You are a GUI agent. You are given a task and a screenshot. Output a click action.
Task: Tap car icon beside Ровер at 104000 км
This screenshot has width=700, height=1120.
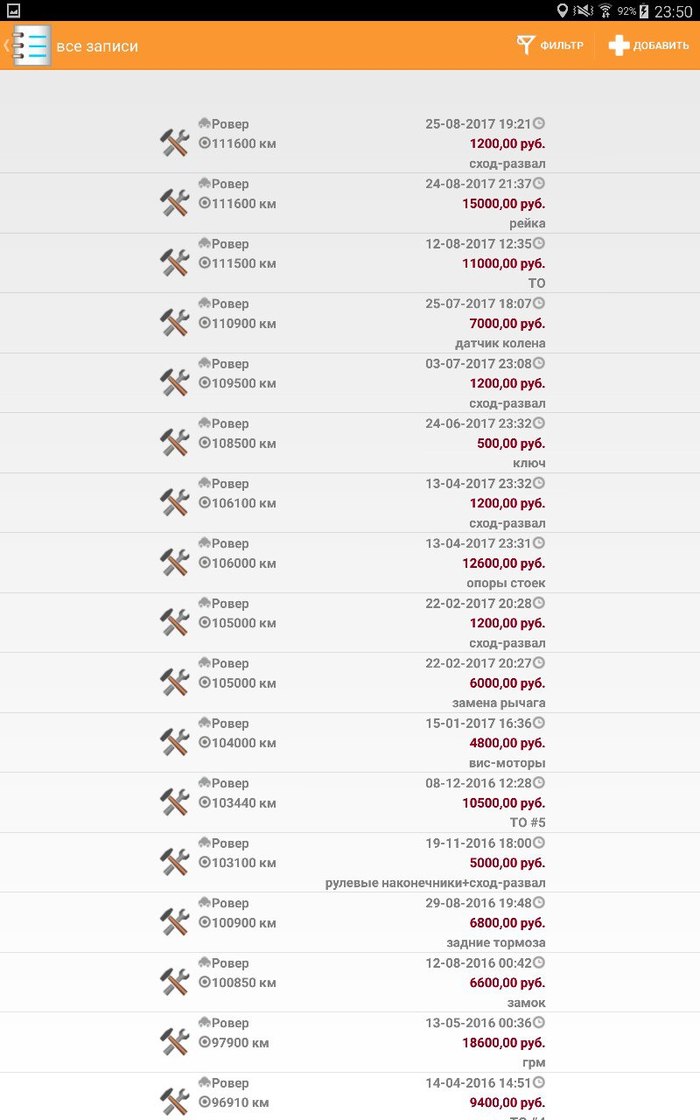[x=204, y=723]
